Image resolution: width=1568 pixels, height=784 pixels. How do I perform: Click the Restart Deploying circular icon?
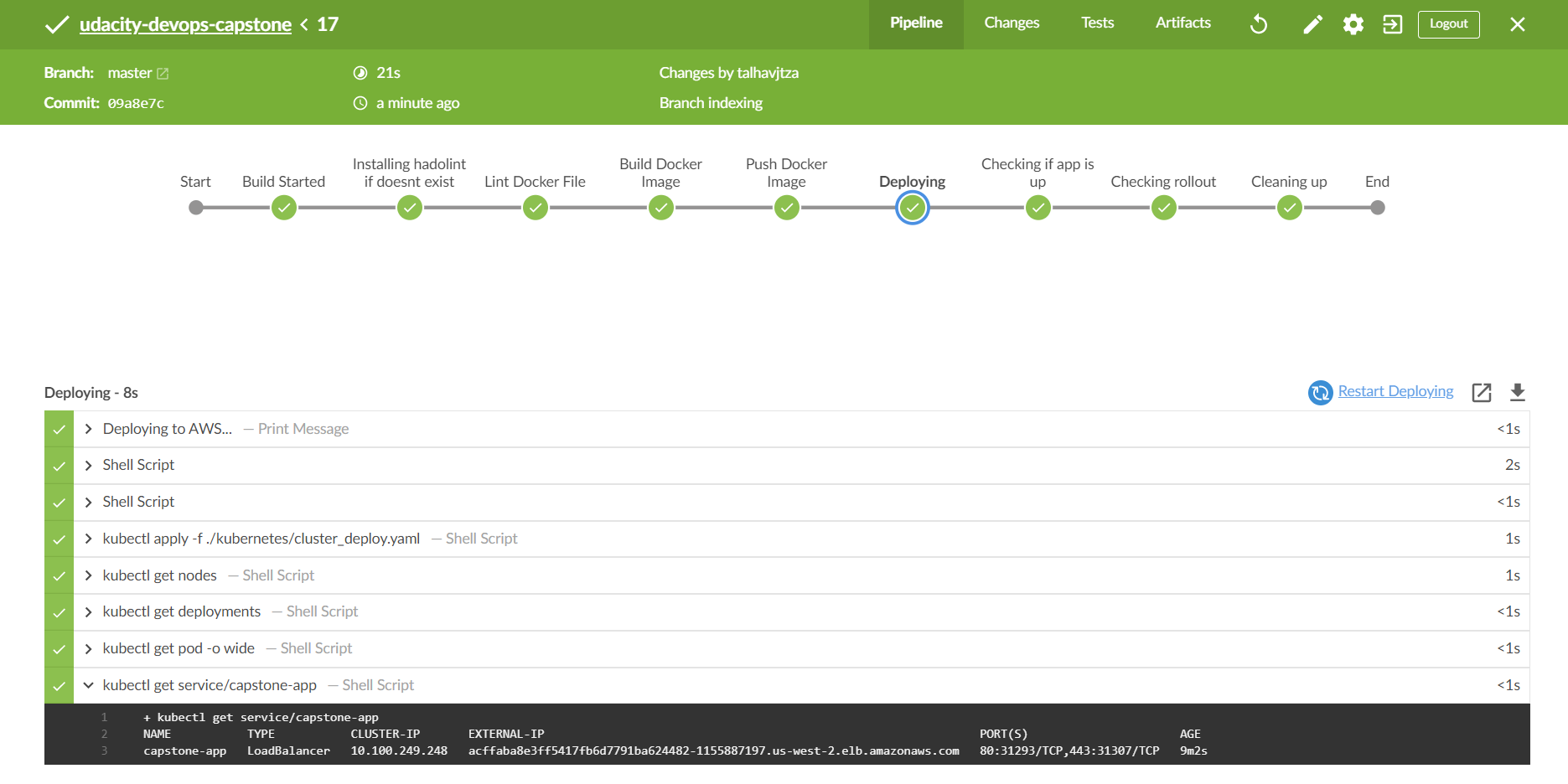[x=1321, y=392]
